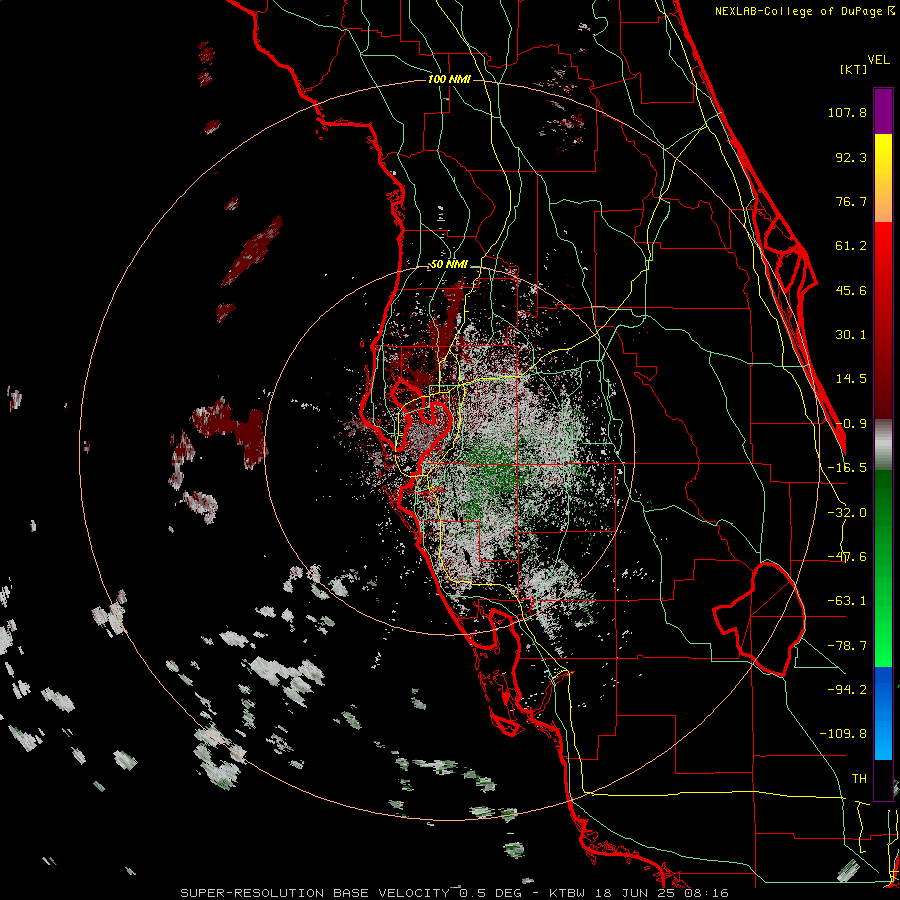This screenshot has width=900, height=900.
Task: Pick the black TH color bar segment
Action: tap(883, 779)
